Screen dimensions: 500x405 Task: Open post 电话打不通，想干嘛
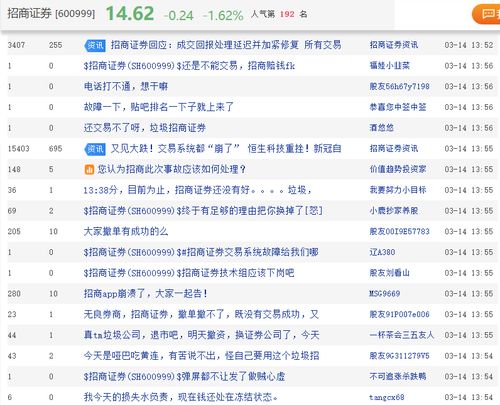pyautogui.click(x=126, y=86)
